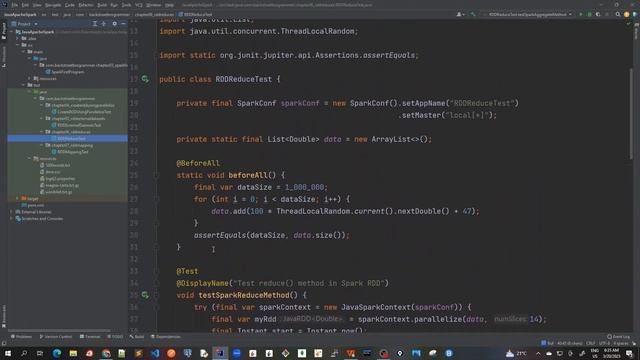The height and width of the screenshot is (360, 640).
Task: Hide the Project panel with minus icon
Action: pyautogui.click(x=123, y=24)
